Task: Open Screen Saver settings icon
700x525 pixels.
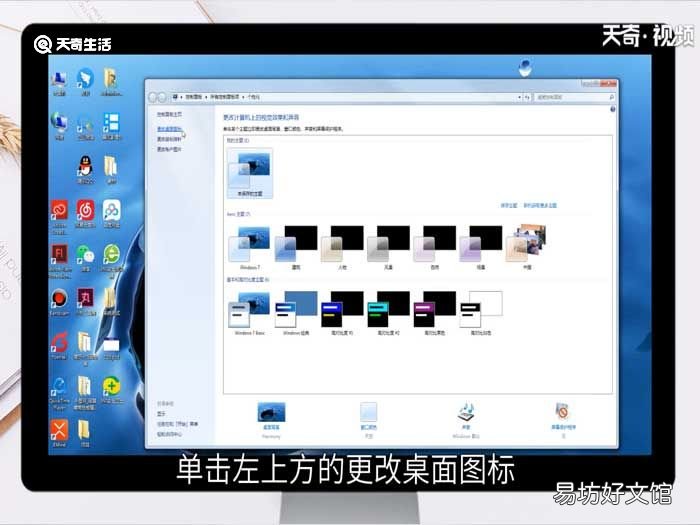Action: 563,412
